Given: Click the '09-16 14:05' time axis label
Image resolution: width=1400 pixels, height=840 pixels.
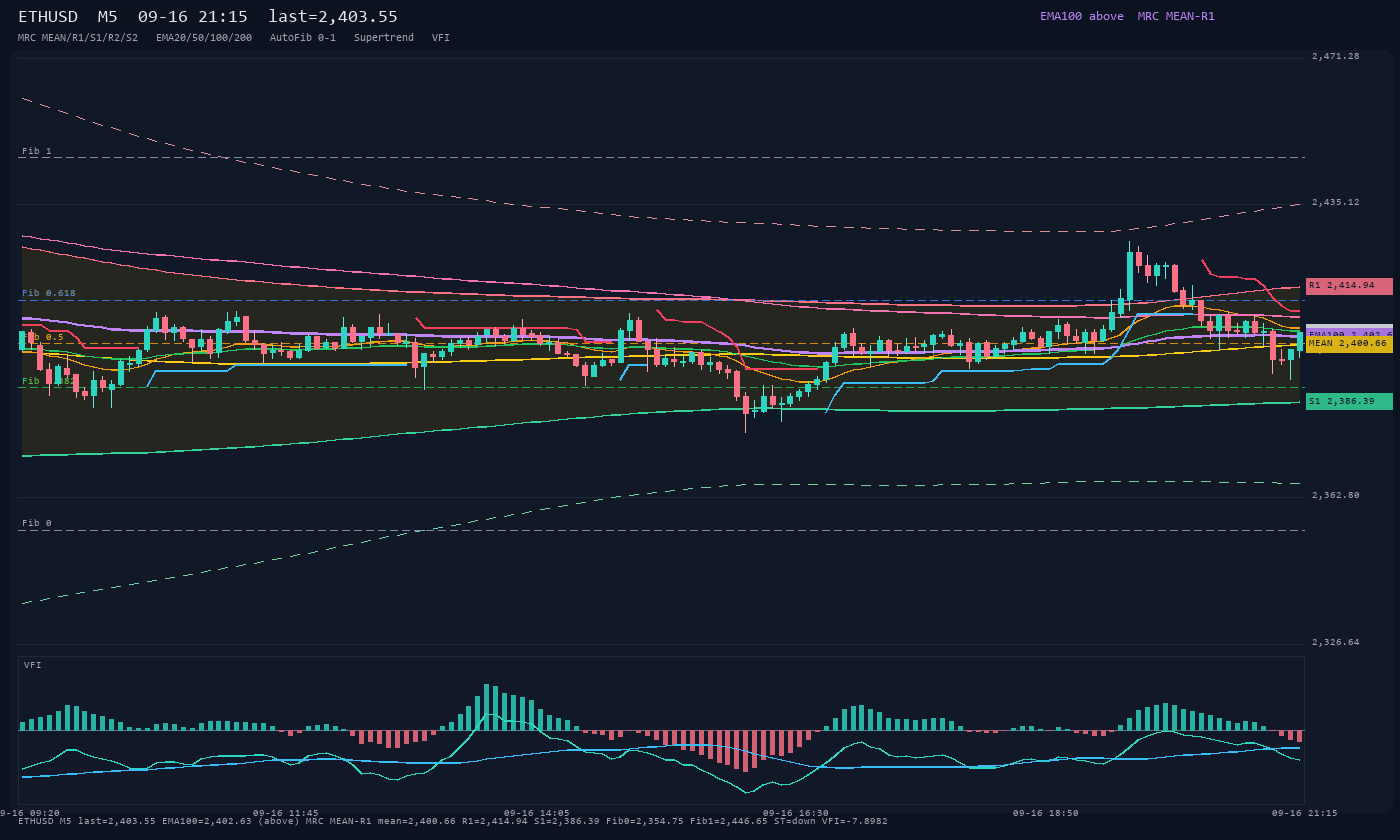Looking at the screenshot, I should tap(537, 813).
